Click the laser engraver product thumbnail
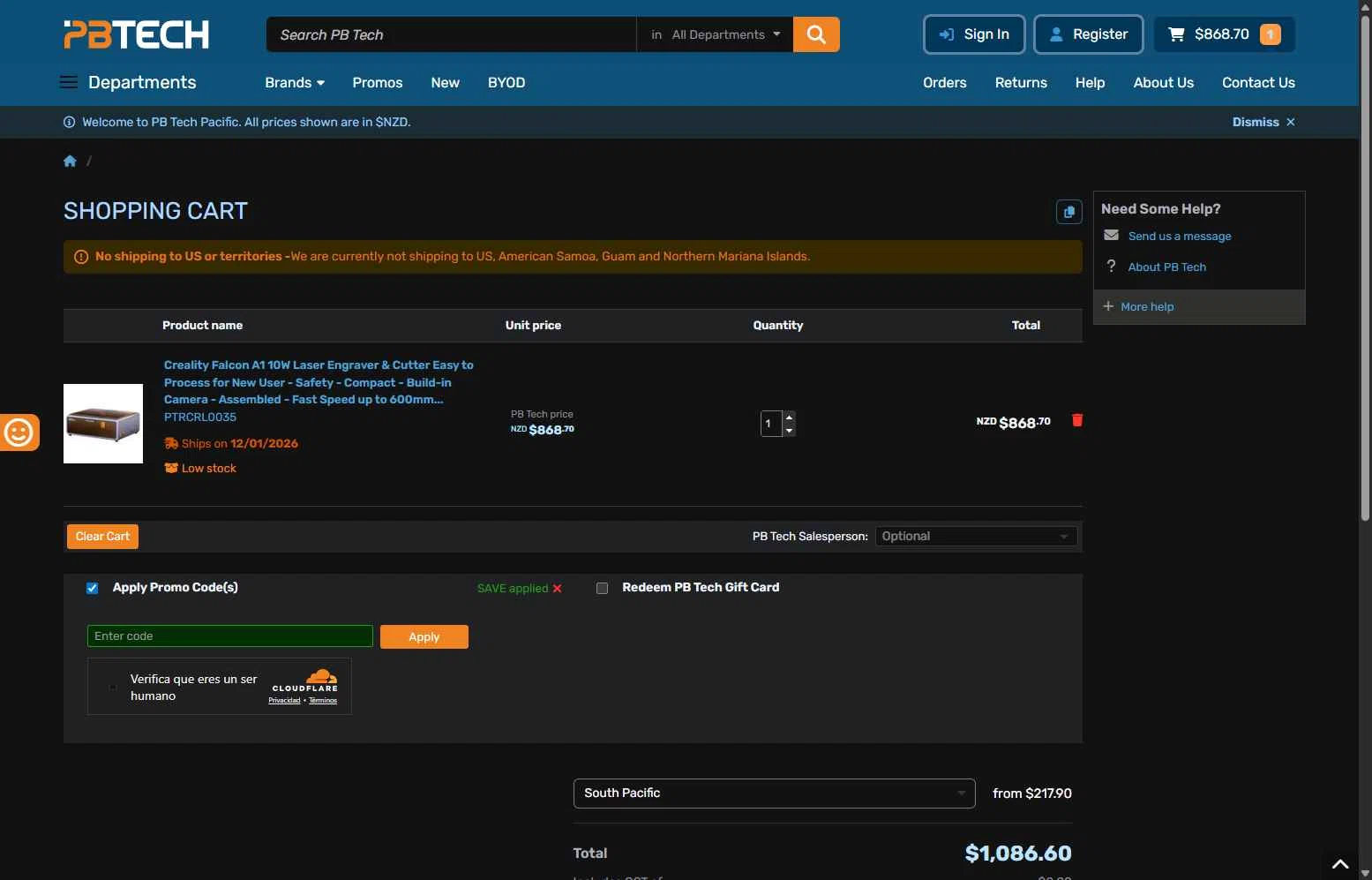1372x880 pixels. click(x=103, y=424)
